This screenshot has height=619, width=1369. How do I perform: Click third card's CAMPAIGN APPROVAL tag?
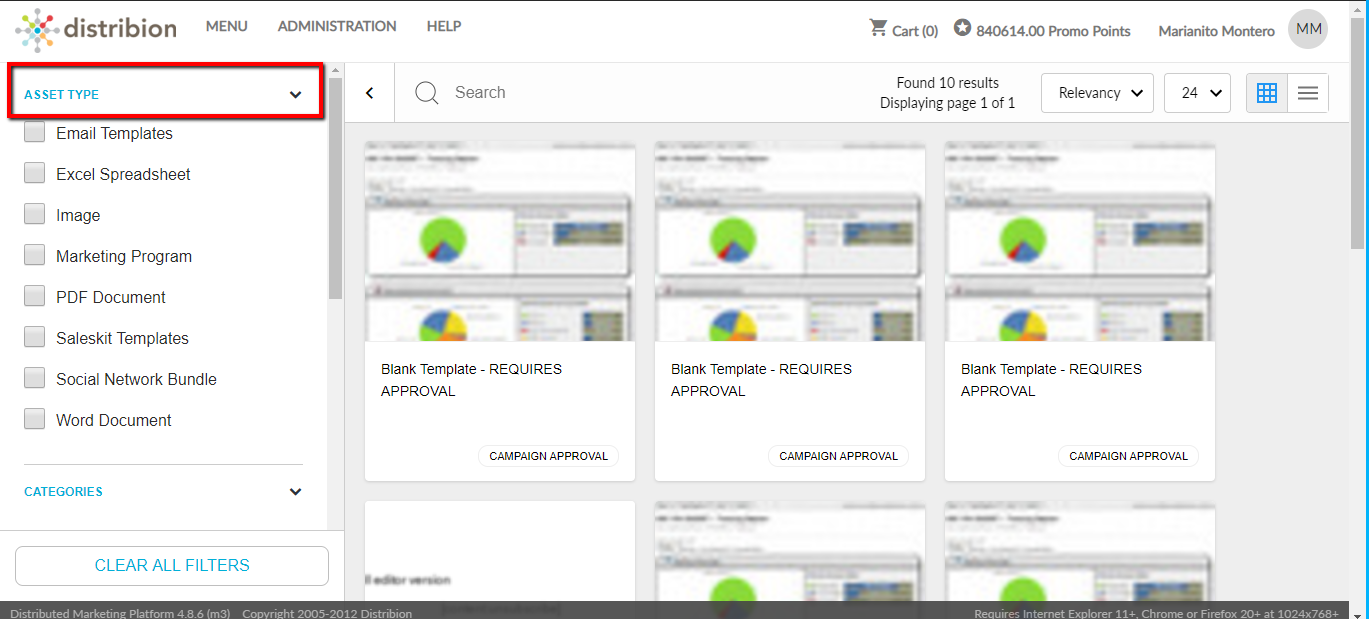pyautogui.click(x=1129, y=456)
